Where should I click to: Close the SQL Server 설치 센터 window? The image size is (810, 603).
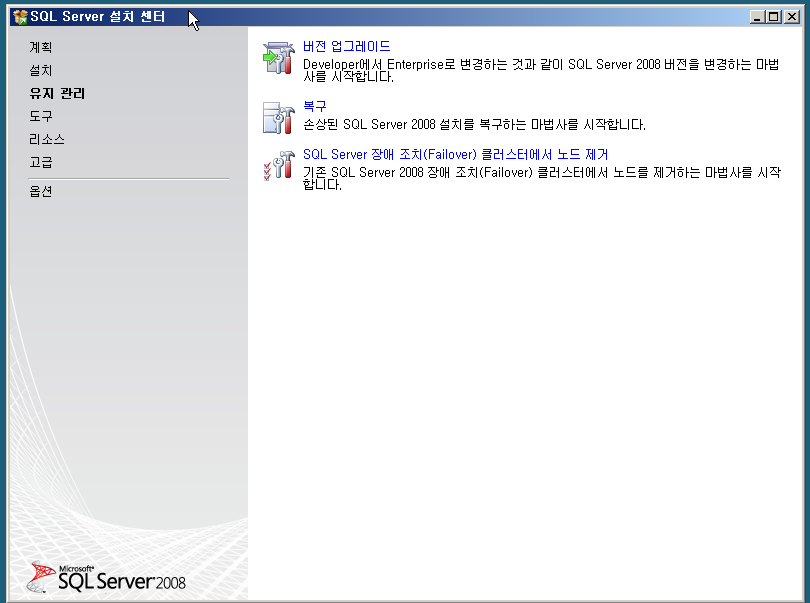pyautogui.click(x=791, y=17)
